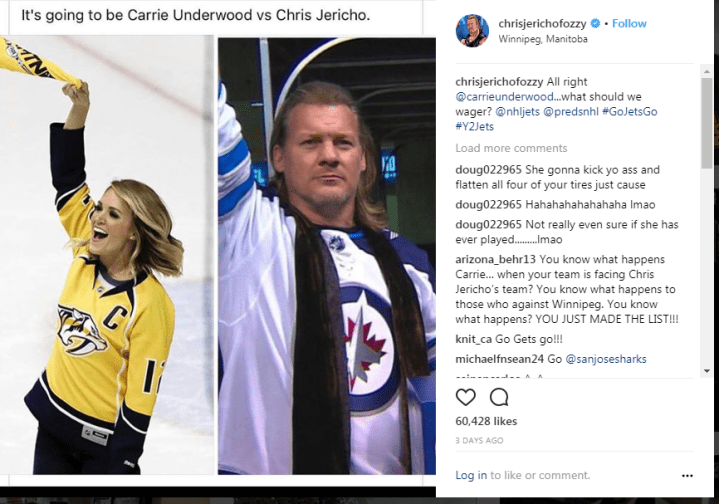Click the heart like icon

click(x=465, y=397)
